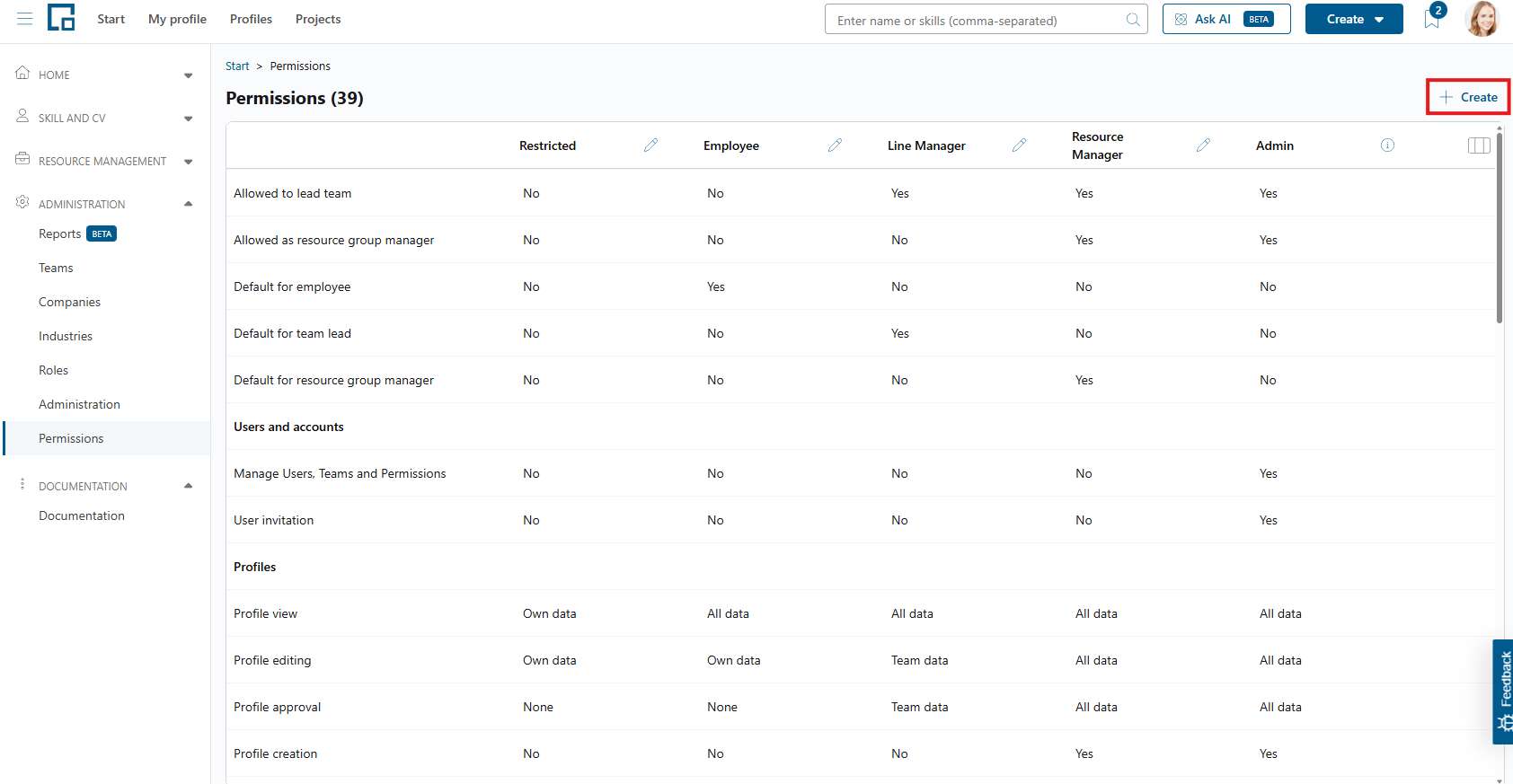Go to the Start top menu

tap(111, 19)
